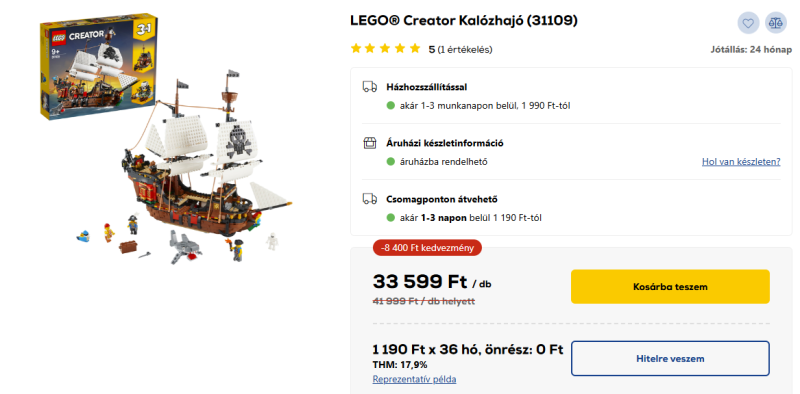Buy on credit with Hitelre veszem
Viewport: 800px width, 394px height.
coord(670,358)
